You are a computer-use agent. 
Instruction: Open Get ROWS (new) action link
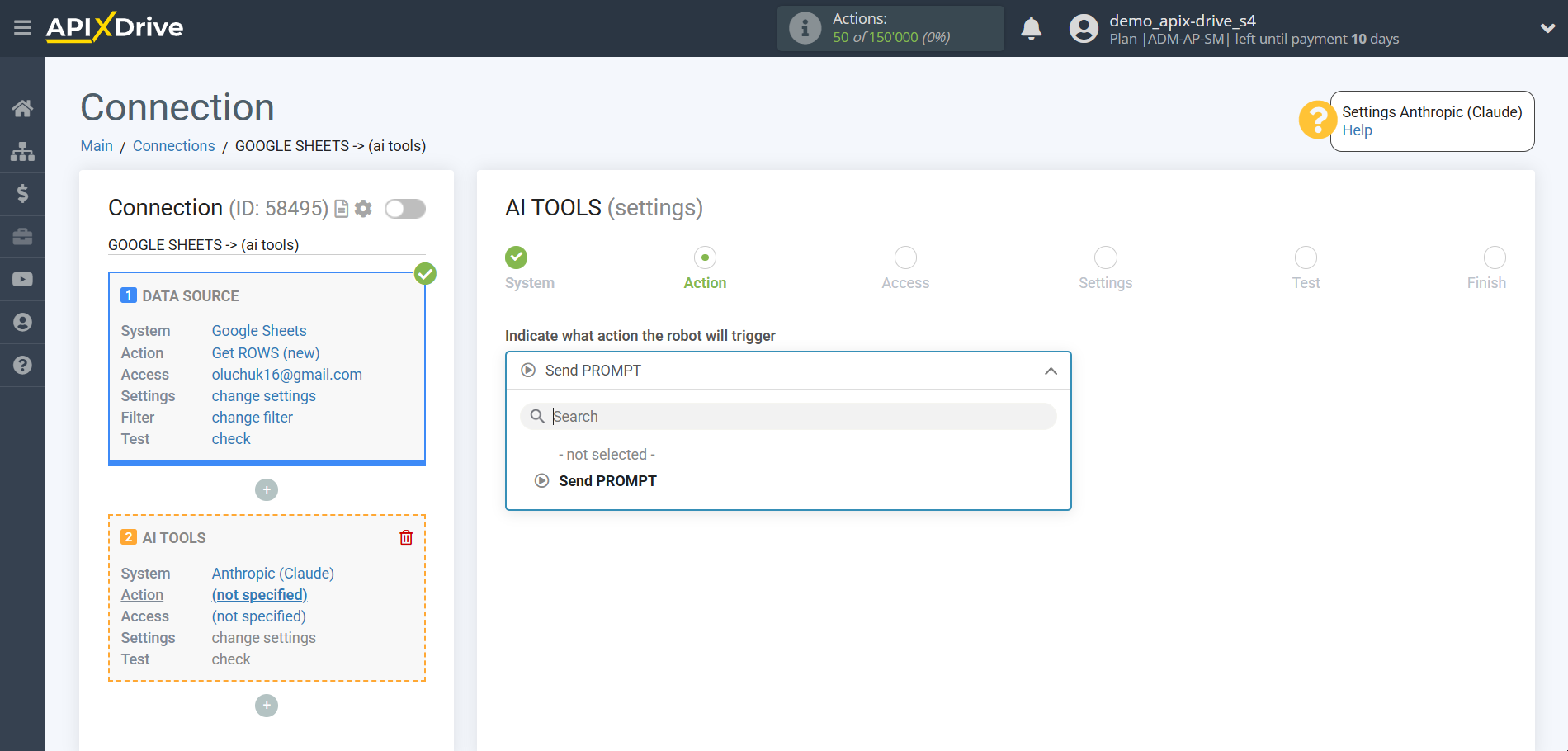tap(266, 353)
